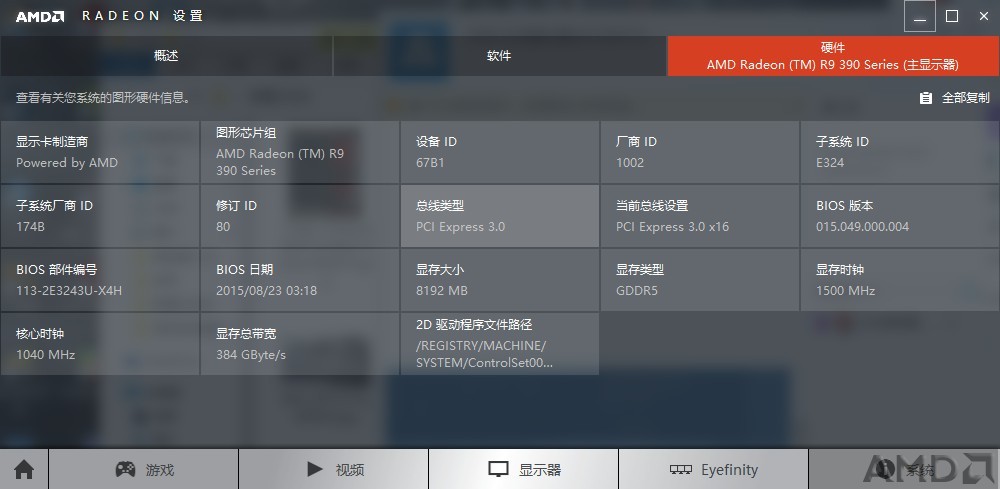
Task: Select the 子系统厂商 ID 174B tile
Action: pyautogui.click(x=100, y=216)
